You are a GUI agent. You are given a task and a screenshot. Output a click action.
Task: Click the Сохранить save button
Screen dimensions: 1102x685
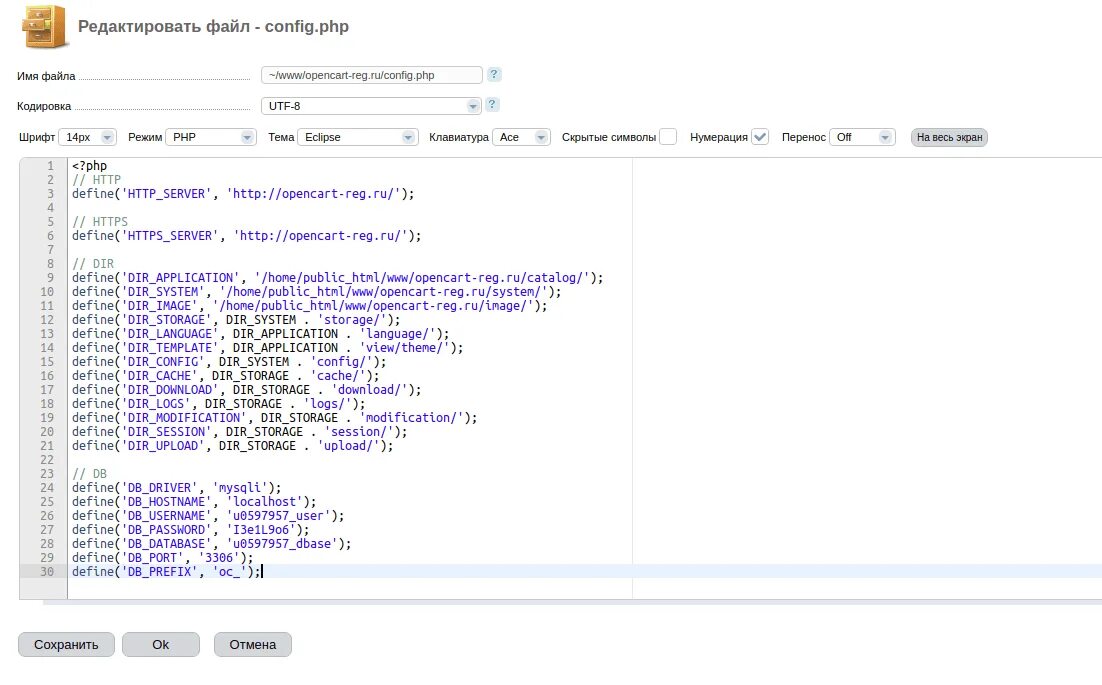[66, 644]
